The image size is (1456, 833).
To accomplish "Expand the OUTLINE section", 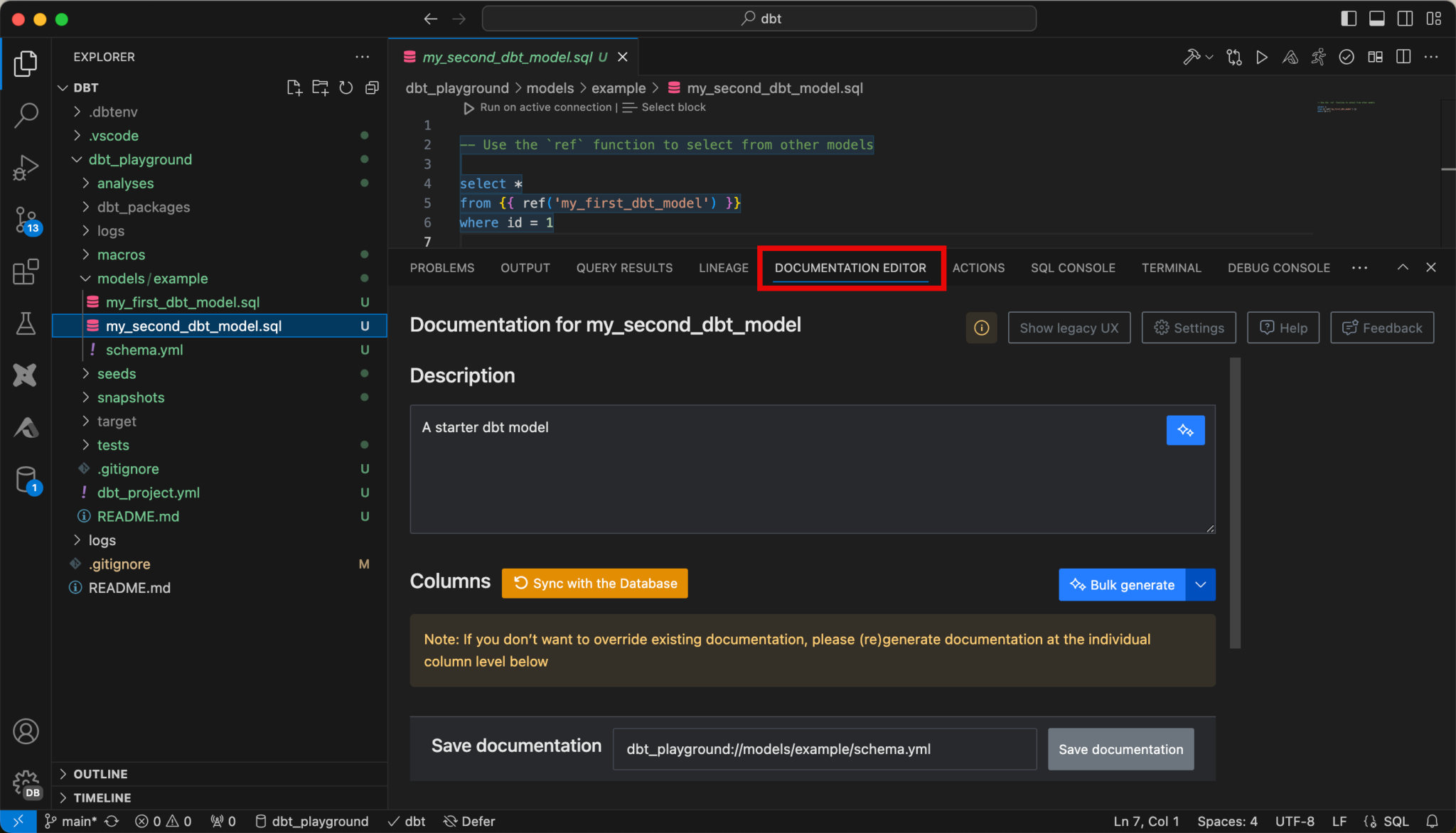I will (x=100, y=773).
